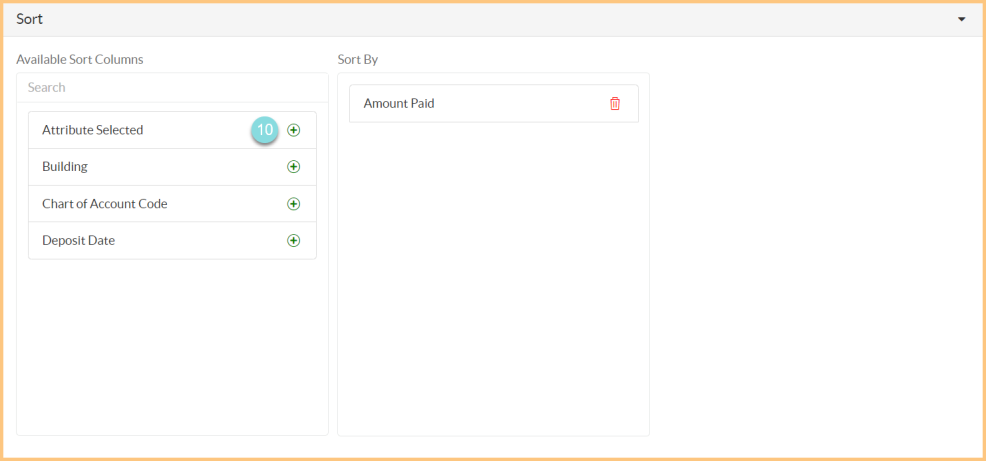Click the Available Sort Columns label
Image resolution: width=986 pixels, height=461 pixels.
click(80, 60)
